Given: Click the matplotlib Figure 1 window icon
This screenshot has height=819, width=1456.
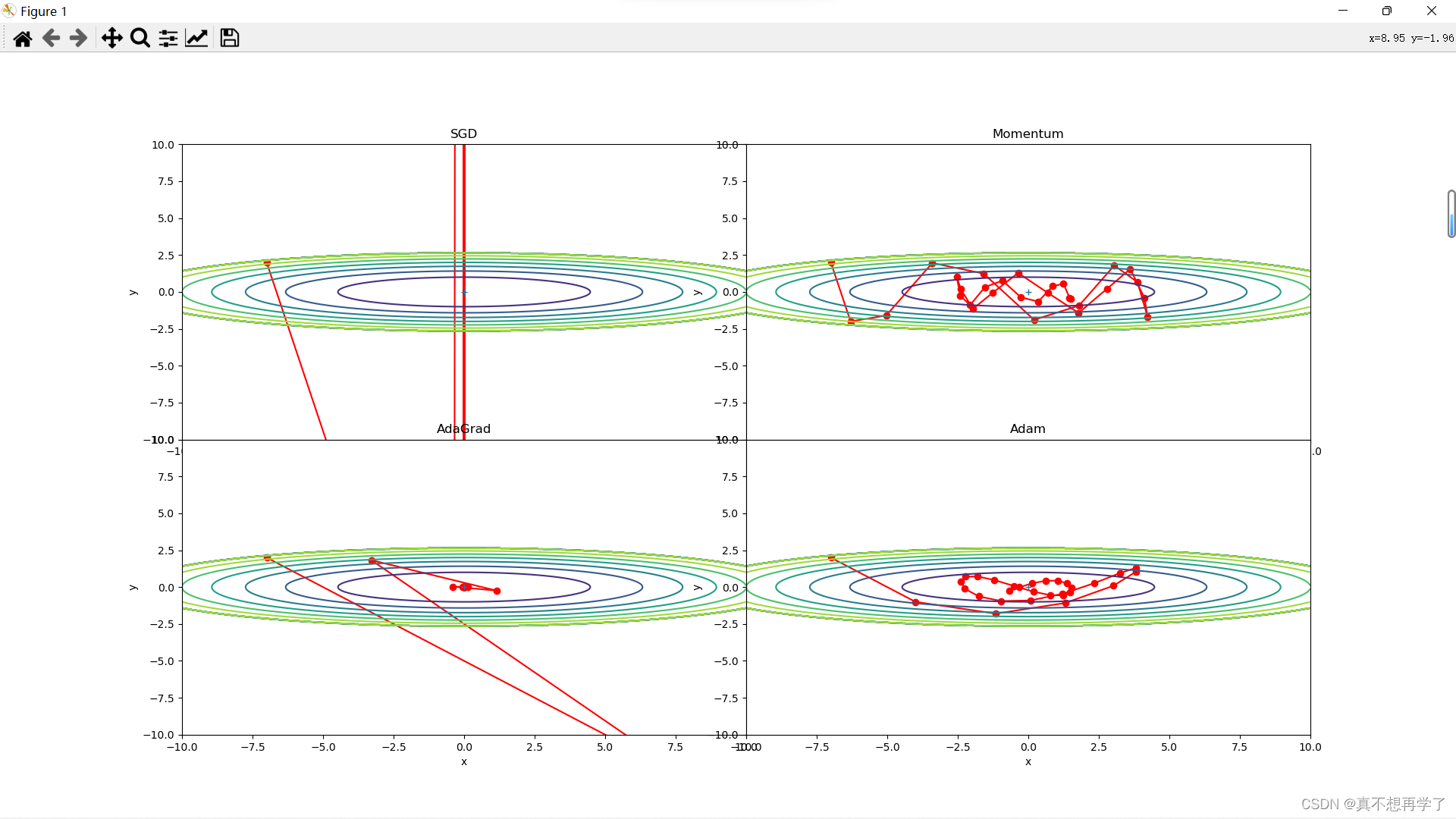Looking at the screenshot, I should pyautogui.click(x=9, y=11).
